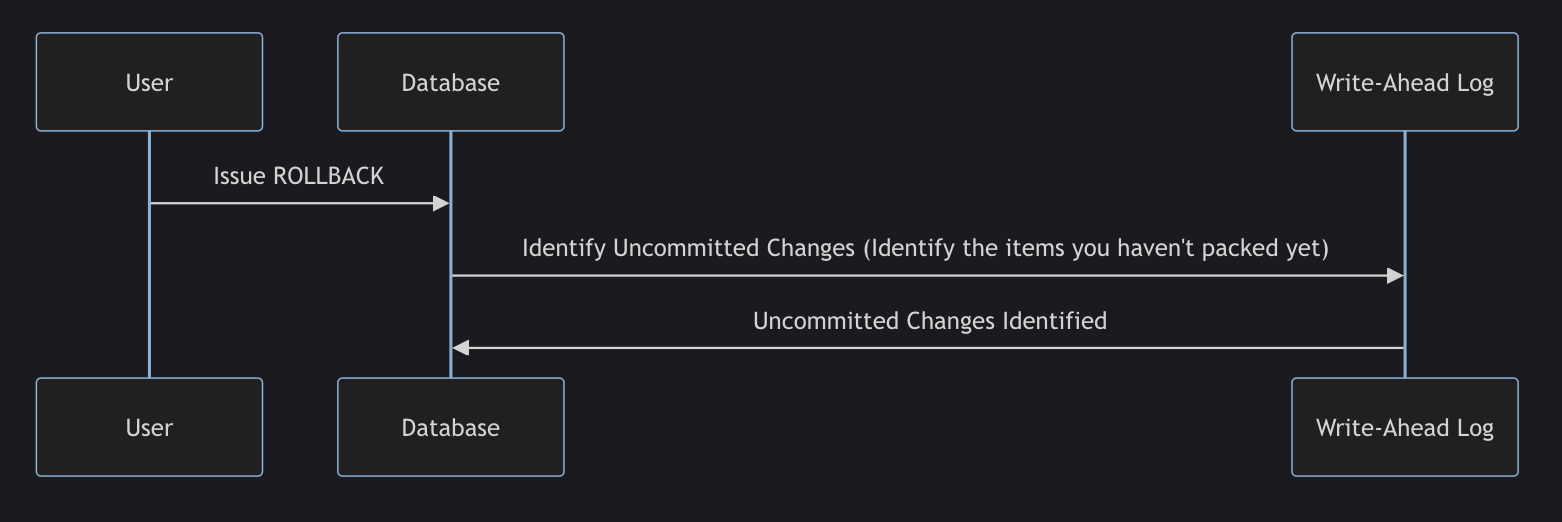Click where the ROLLBACK arrow leaves the User lifeline

(x=151, y=204)
